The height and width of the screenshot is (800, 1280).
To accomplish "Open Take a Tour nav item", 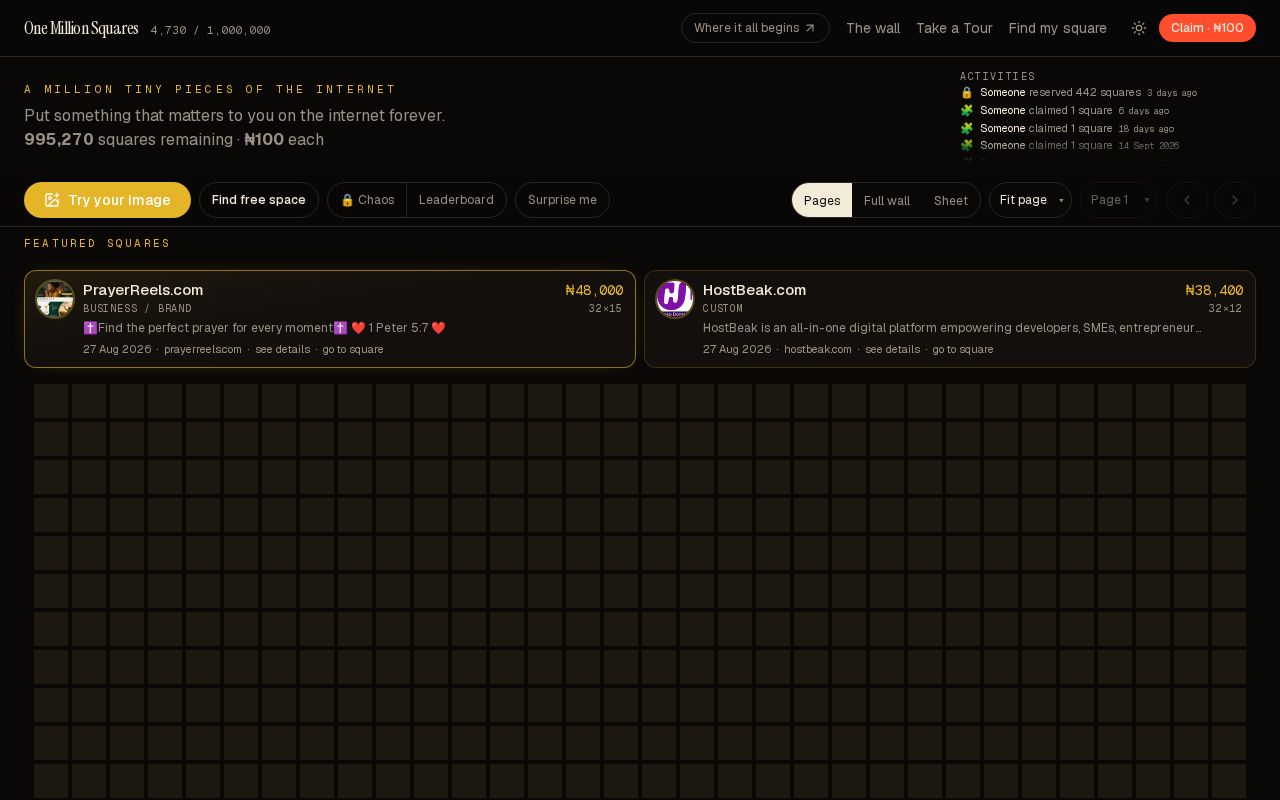I will coord(954,28).
